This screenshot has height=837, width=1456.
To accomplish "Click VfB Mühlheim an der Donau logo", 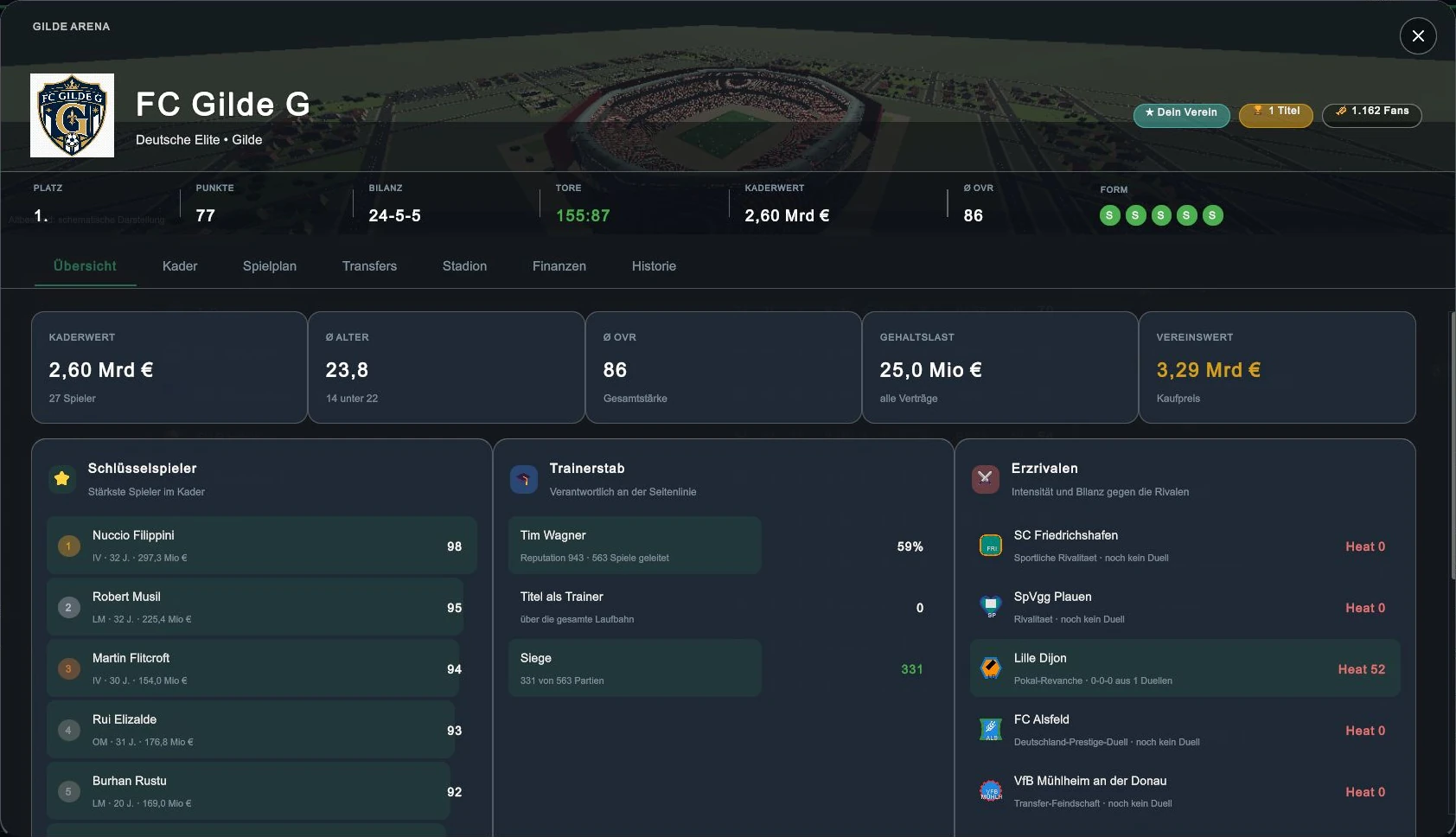I will 991,791.
